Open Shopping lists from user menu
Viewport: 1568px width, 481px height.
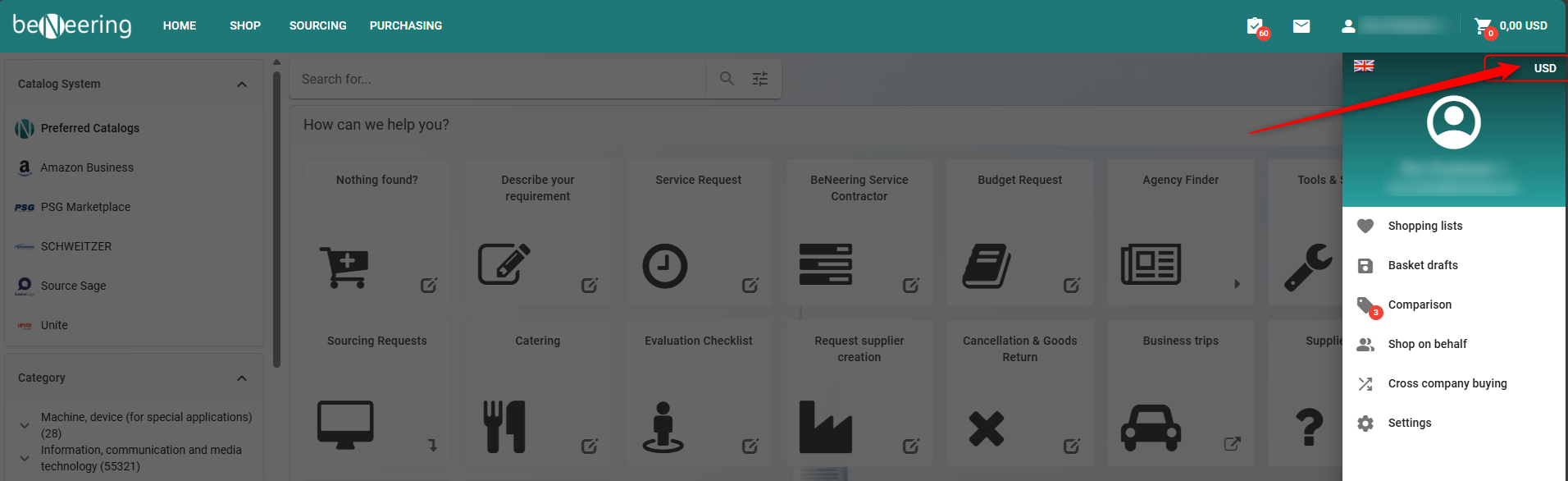pyautogui.click(x=1424, y=226)
